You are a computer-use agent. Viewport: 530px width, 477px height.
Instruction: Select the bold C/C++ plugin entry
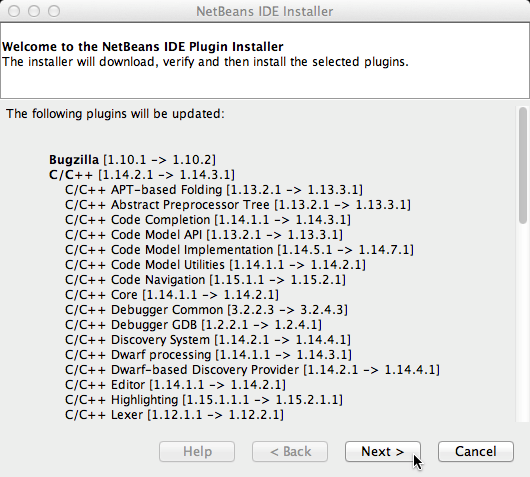pos(142,175)
